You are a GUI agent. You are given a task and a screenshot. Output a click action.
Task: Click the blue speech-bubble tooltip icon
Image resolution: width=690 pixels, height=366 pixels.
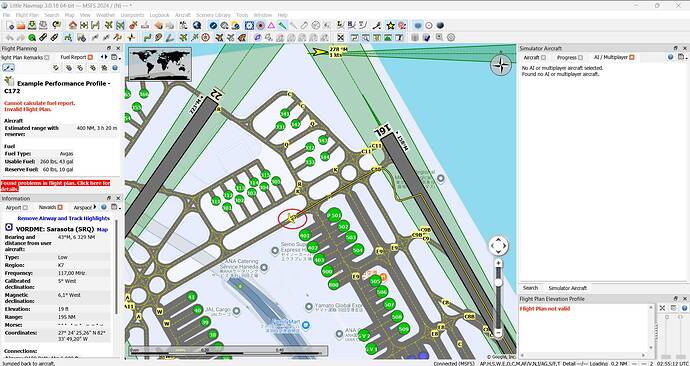point(418,26)
